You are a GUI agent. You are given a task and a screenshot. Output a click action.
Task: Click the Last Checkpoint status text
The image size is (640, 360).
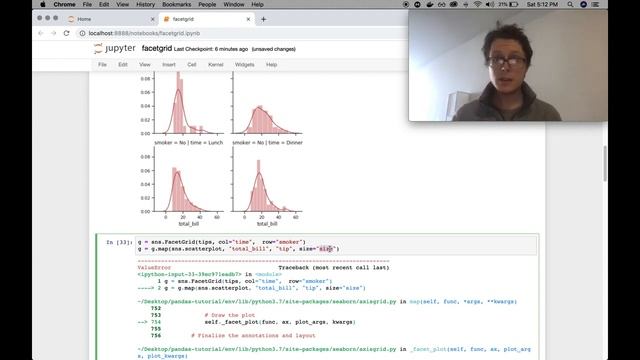click(x=211, y=49)
